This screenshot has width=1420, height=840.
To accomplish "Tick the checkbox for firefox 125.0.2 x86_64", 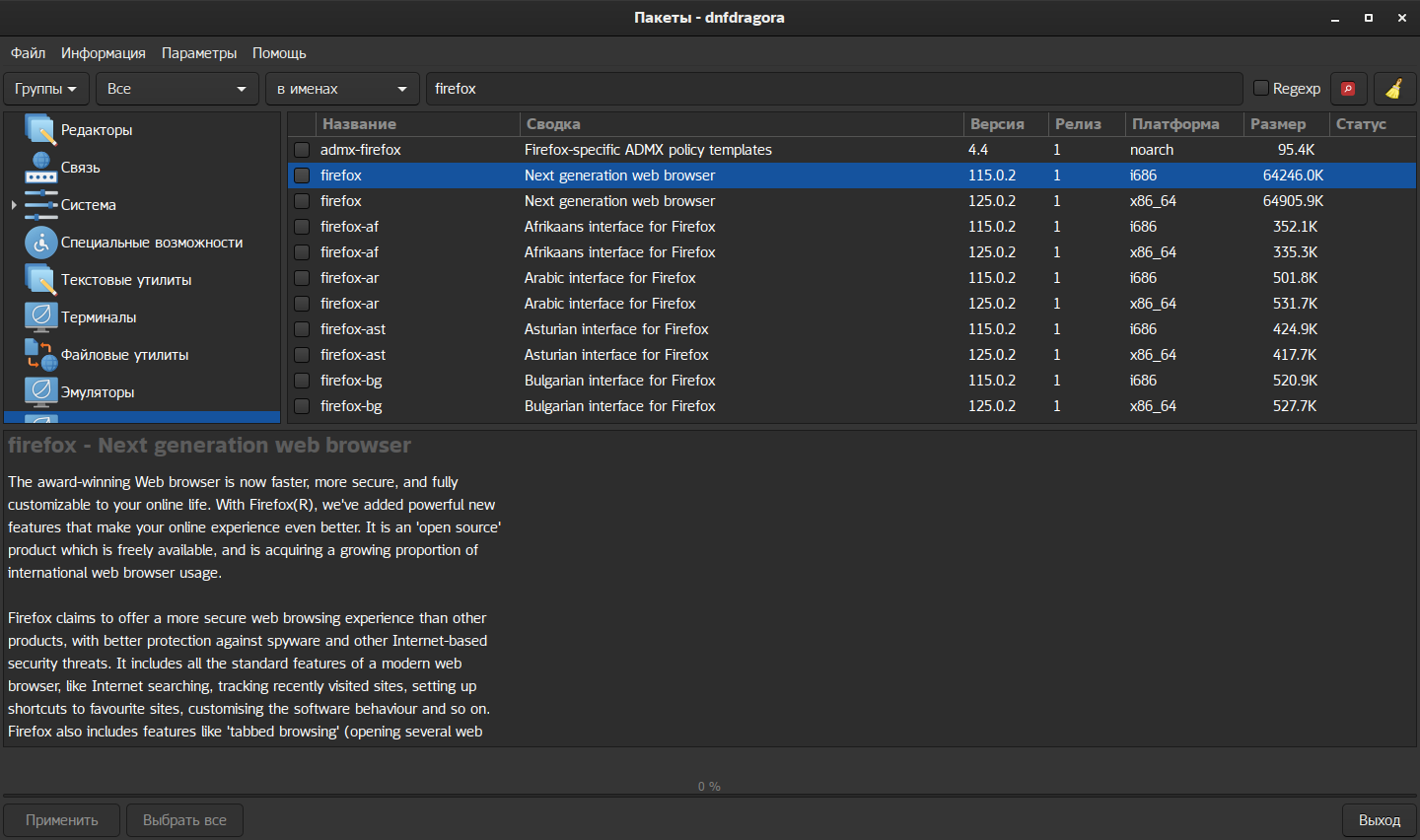I will click(302, 201).
